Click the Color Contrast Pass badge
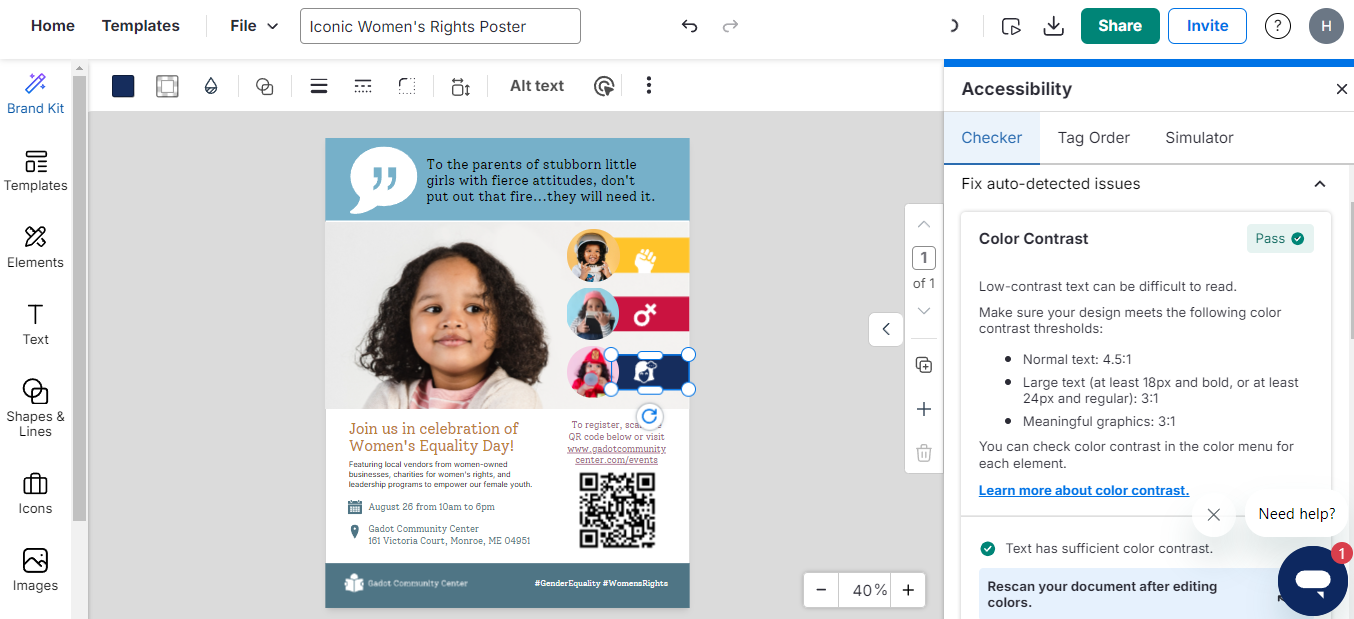 click(1280, 239)
